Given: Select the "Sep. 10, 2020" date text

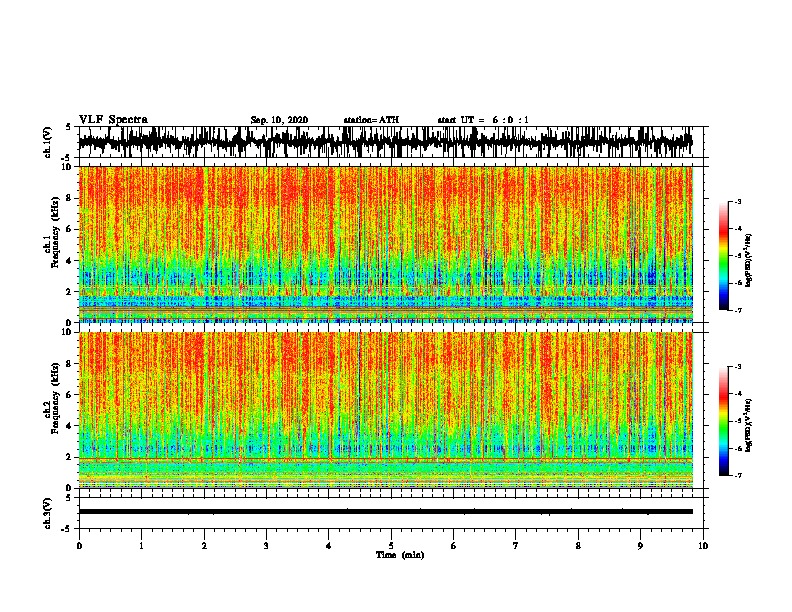Looking at the screenshot, I should click(x=279, y=120).
